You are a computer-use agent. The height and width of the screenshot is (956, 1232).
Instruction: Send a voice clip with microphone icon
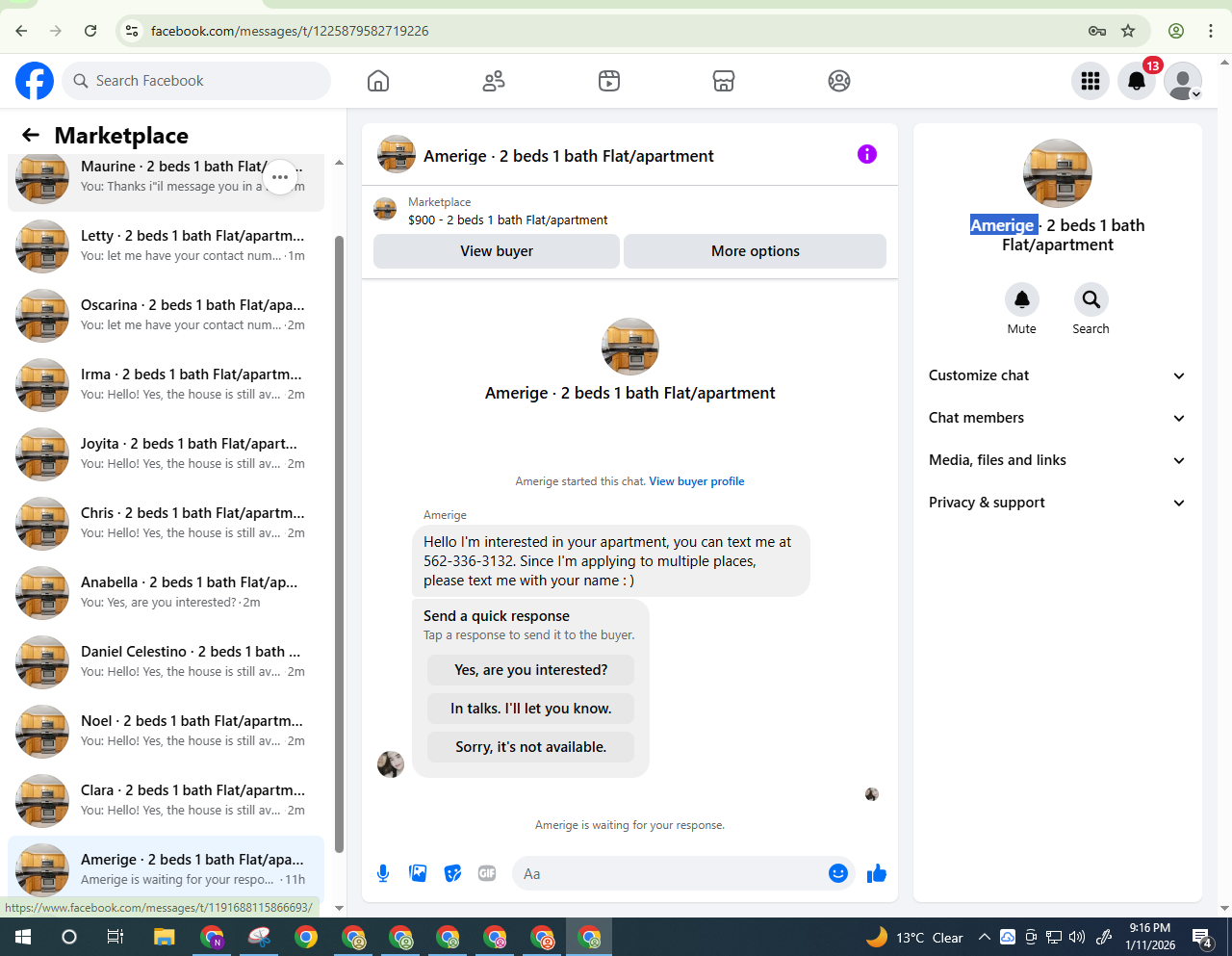coord(383,873)
